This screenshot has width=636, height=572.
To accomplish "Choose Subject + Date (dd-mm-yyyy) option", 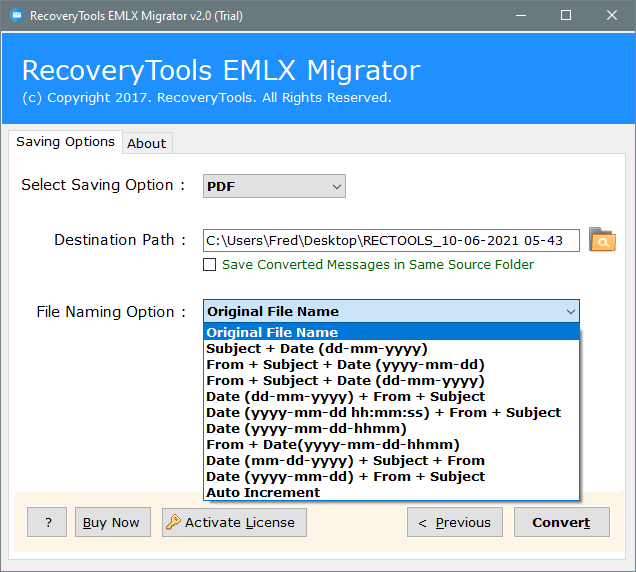I will 391,348.
